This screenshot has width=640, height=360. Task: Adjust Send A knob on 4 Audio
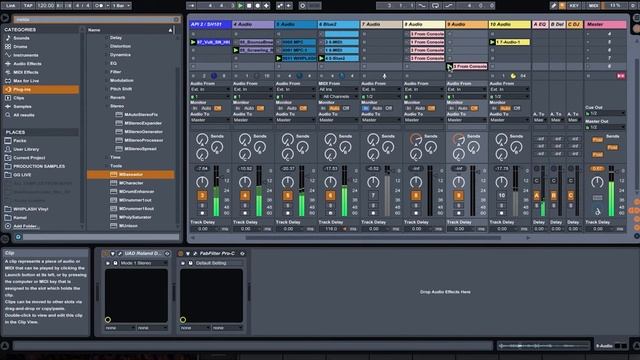pos(245,140)
